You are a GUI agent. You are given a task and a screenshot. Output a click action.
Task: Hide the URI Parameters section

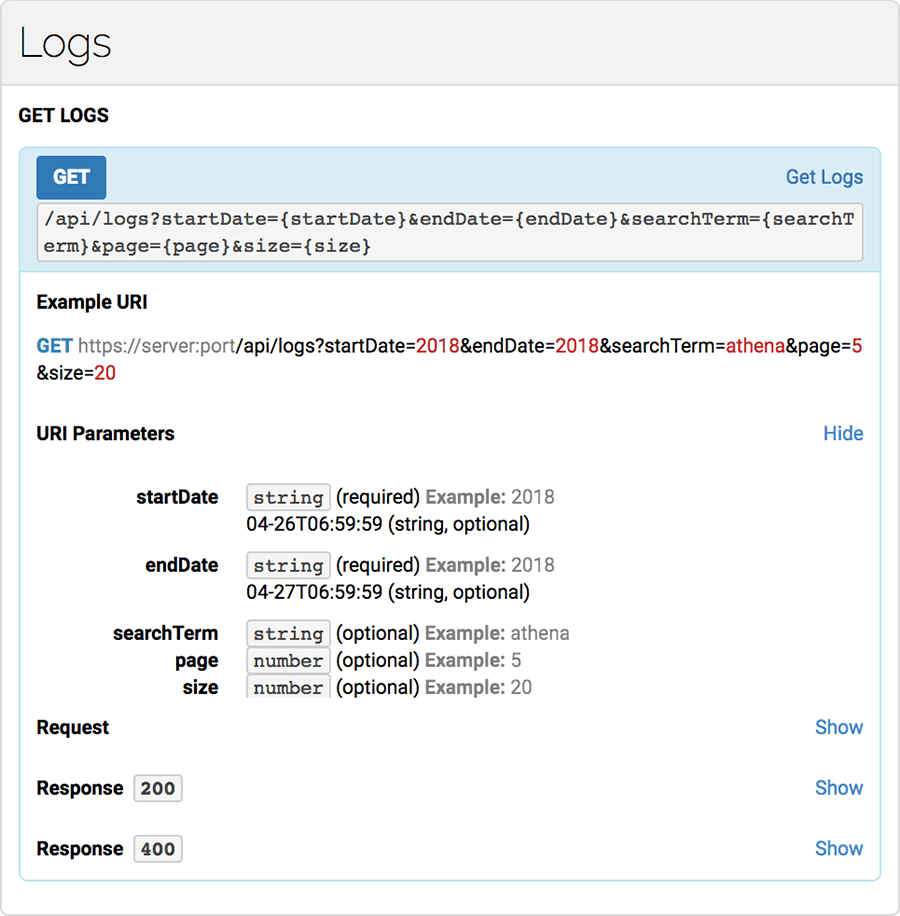coord(842,433)
